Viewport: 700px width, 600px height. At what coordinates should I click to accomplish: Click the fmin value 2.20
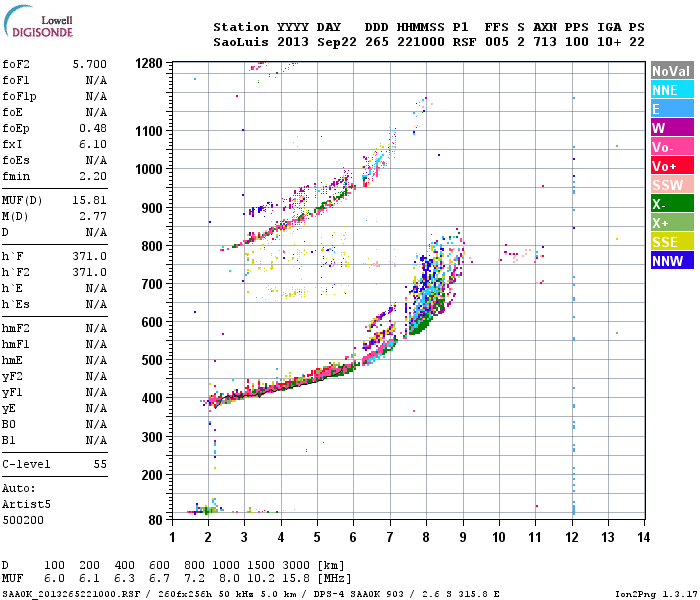pyautogui.click(x=93, y=176)
